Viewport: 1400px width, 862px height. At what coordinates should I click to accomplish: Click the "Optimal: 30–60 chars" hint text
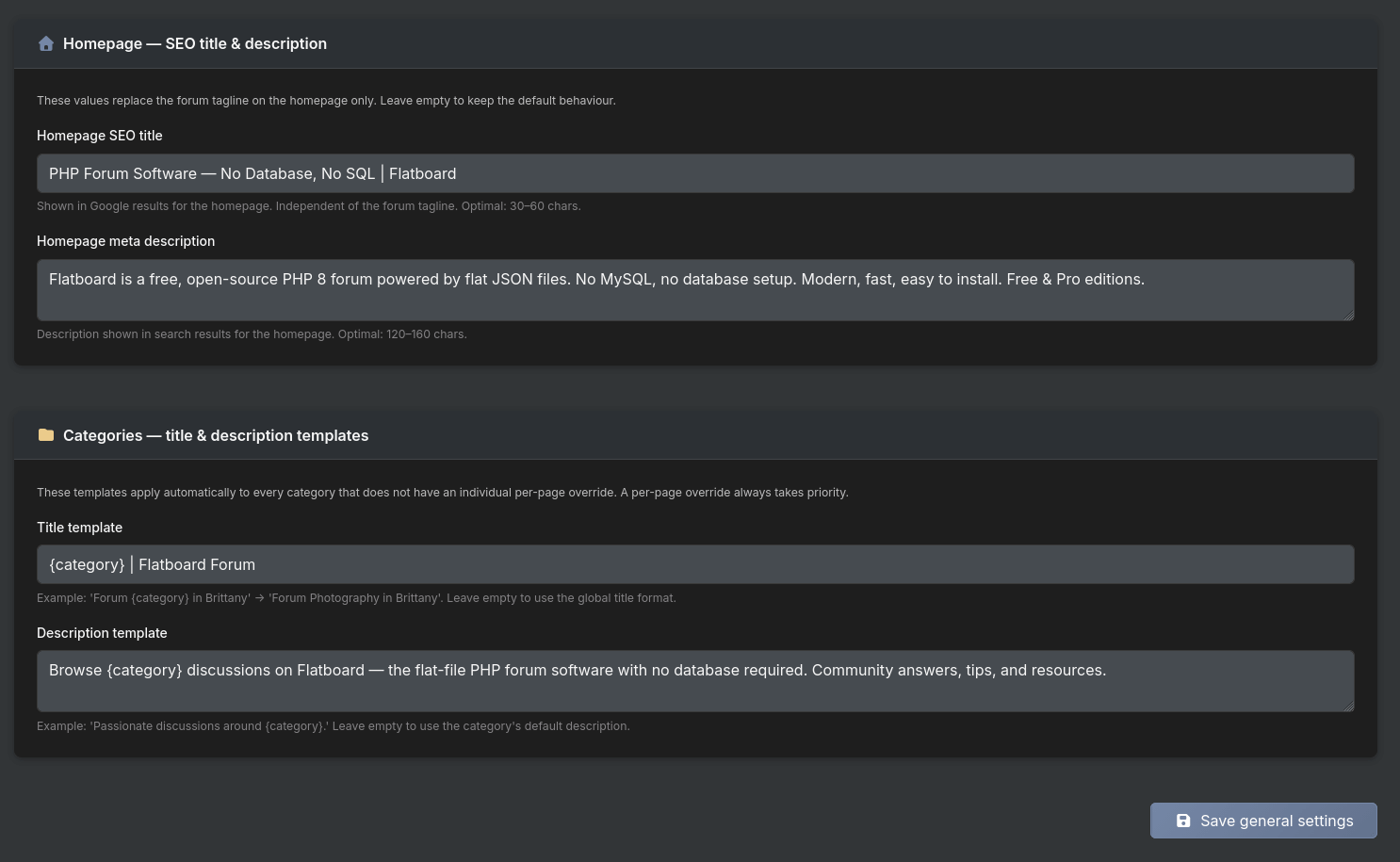(520, 206)
